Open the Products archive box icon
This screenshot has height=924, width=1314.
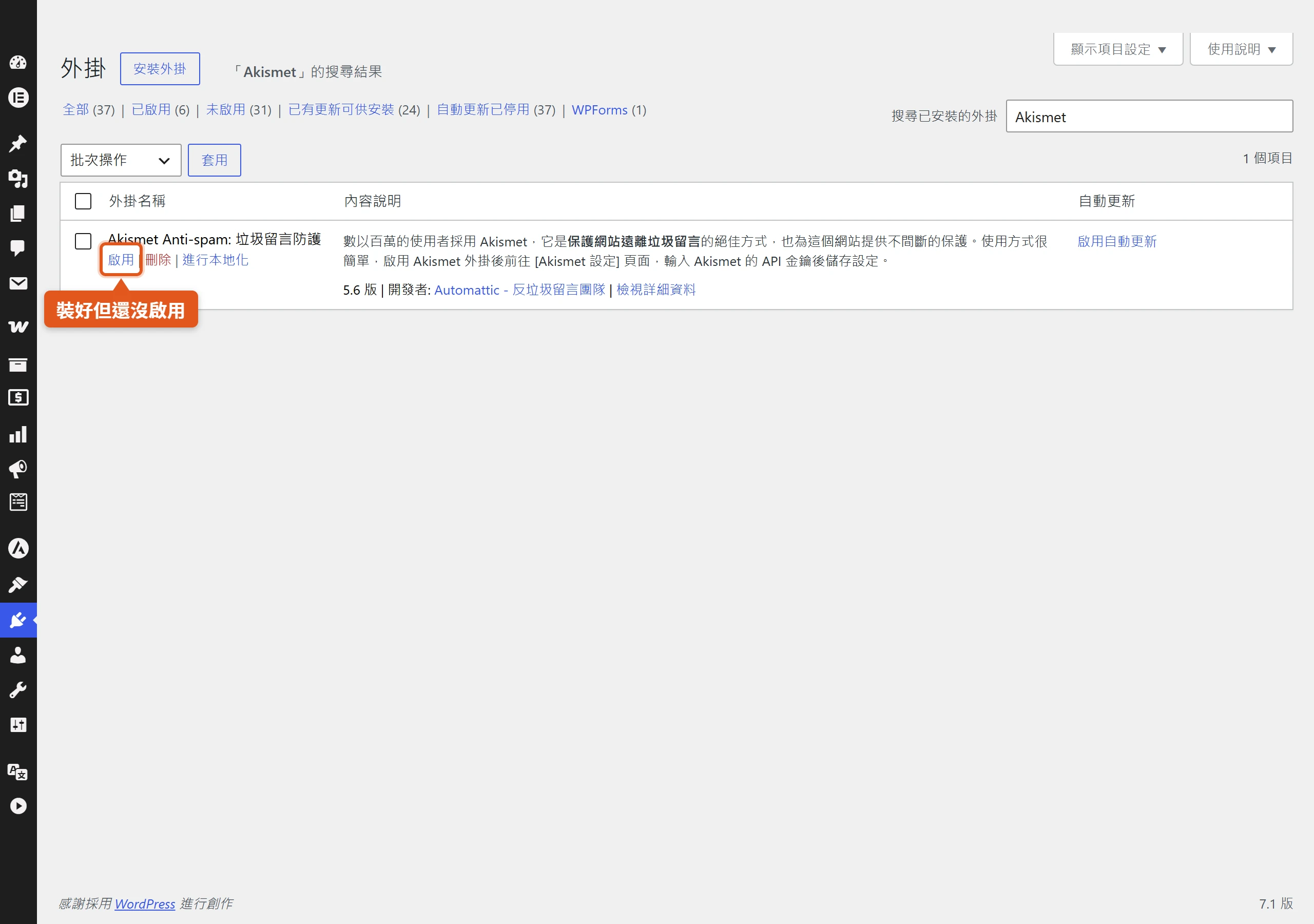(x=18, y=364)
